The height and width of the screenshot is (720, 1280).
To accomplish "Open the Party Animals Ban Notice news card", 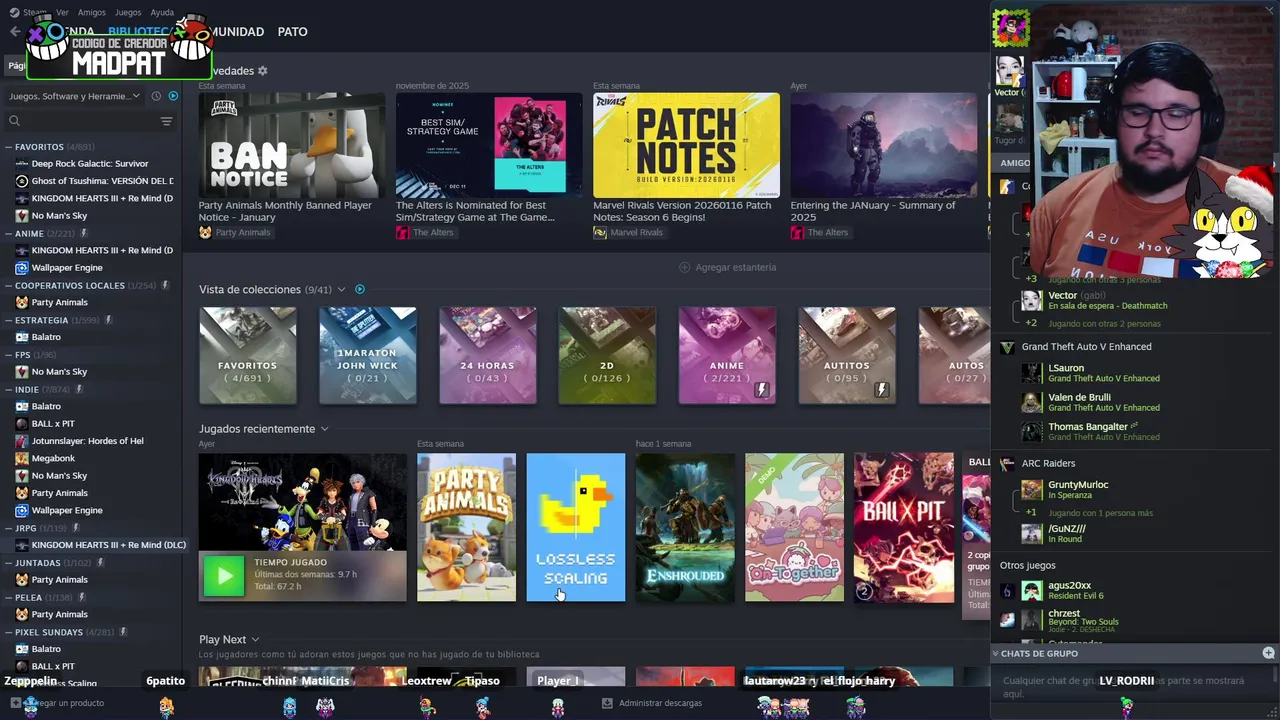I will coord(292,145).
